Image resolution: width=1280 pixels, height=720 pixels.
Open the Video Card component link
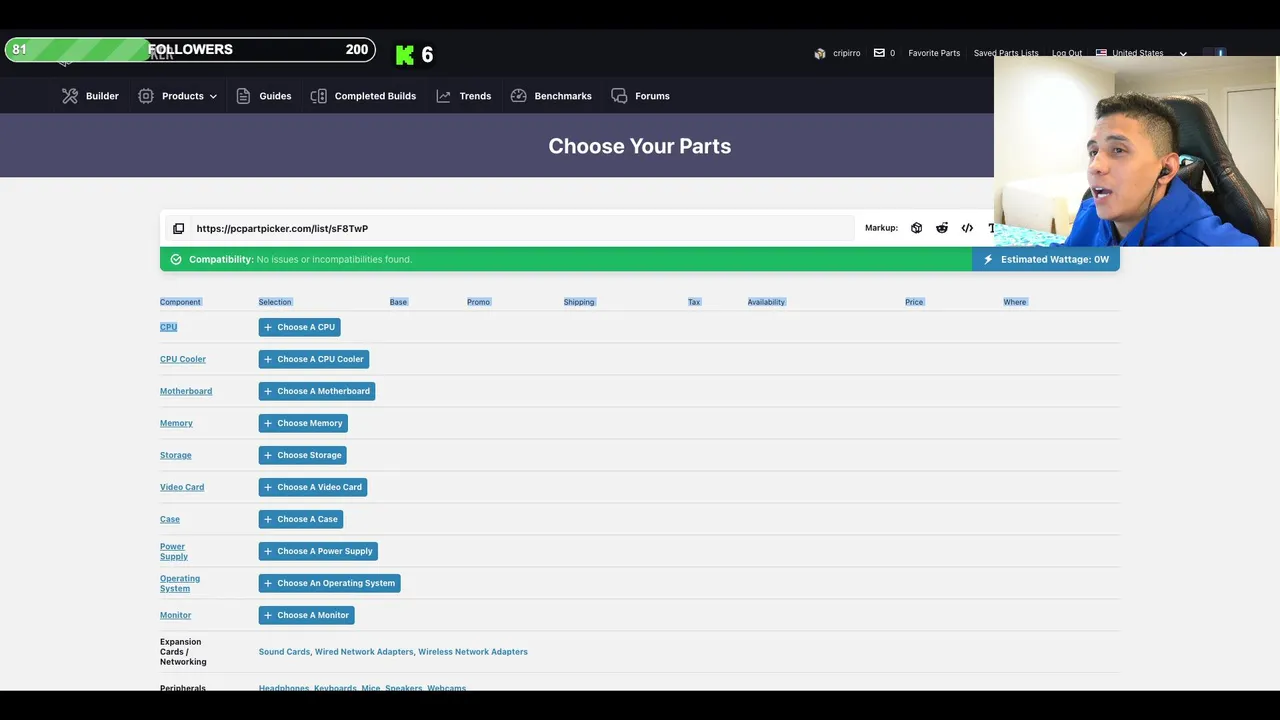(x=182, y=487)
